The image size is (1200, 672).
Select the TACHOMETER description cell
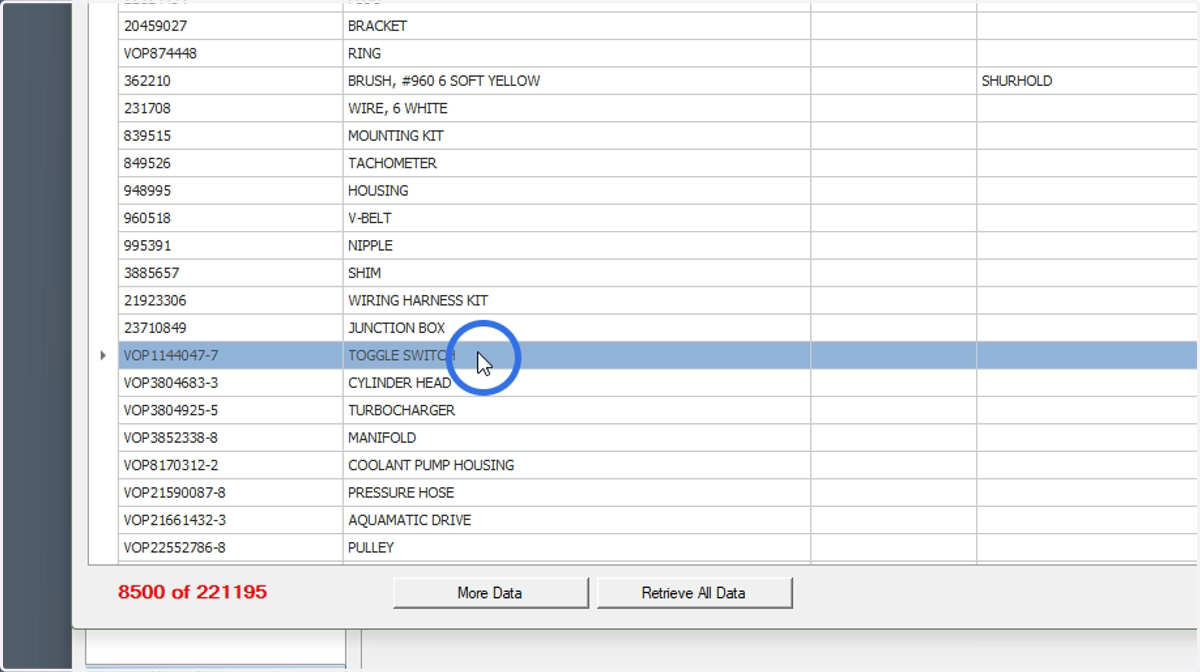[x=576, y=163]
